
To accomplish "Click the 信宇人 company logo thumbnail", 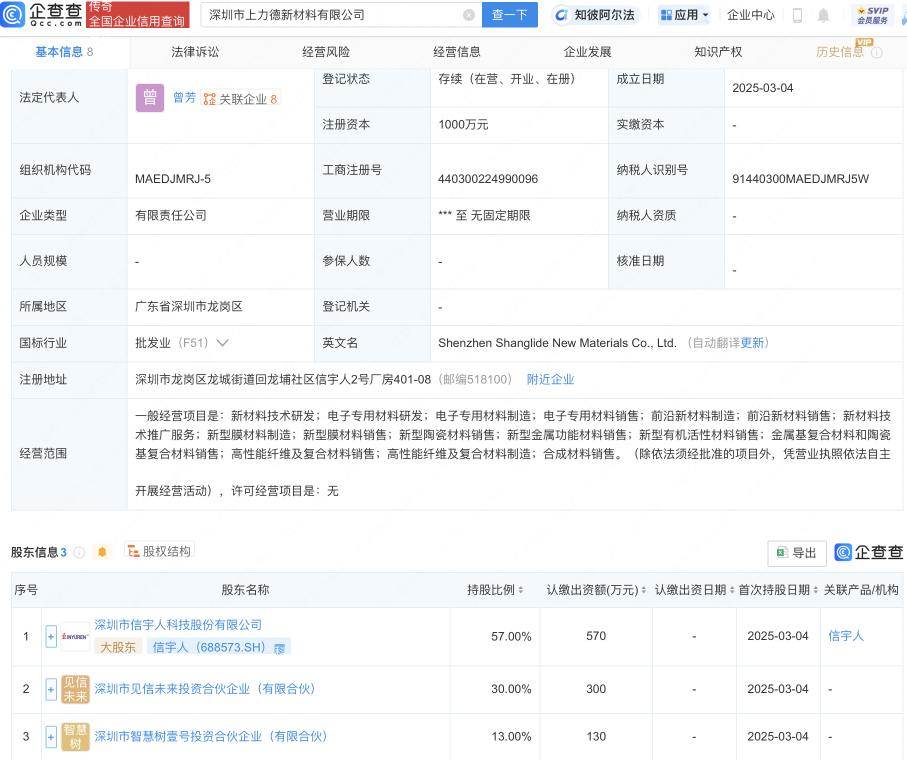I will [75, 636].
